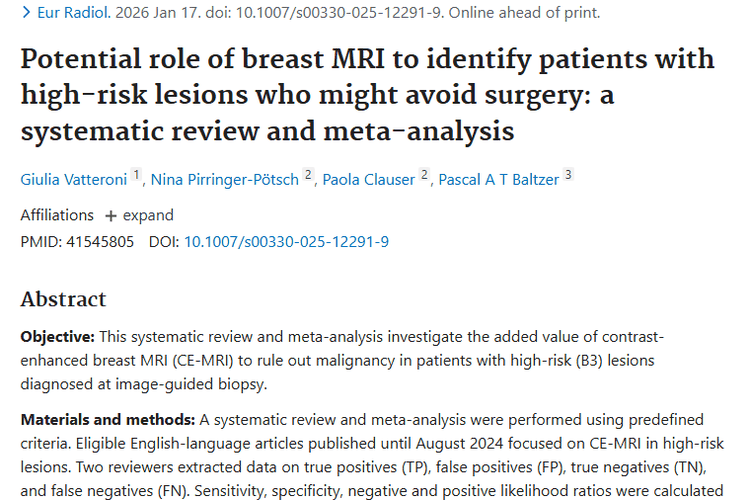Open author Nina Pirringer-Pötsch's link

(225, 179)
